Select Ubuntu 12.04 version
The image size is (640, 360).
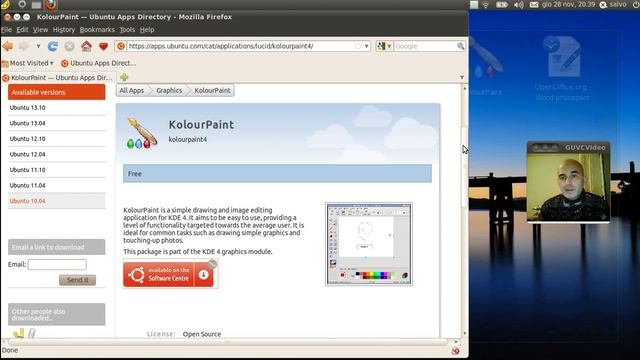coord(56,154)
